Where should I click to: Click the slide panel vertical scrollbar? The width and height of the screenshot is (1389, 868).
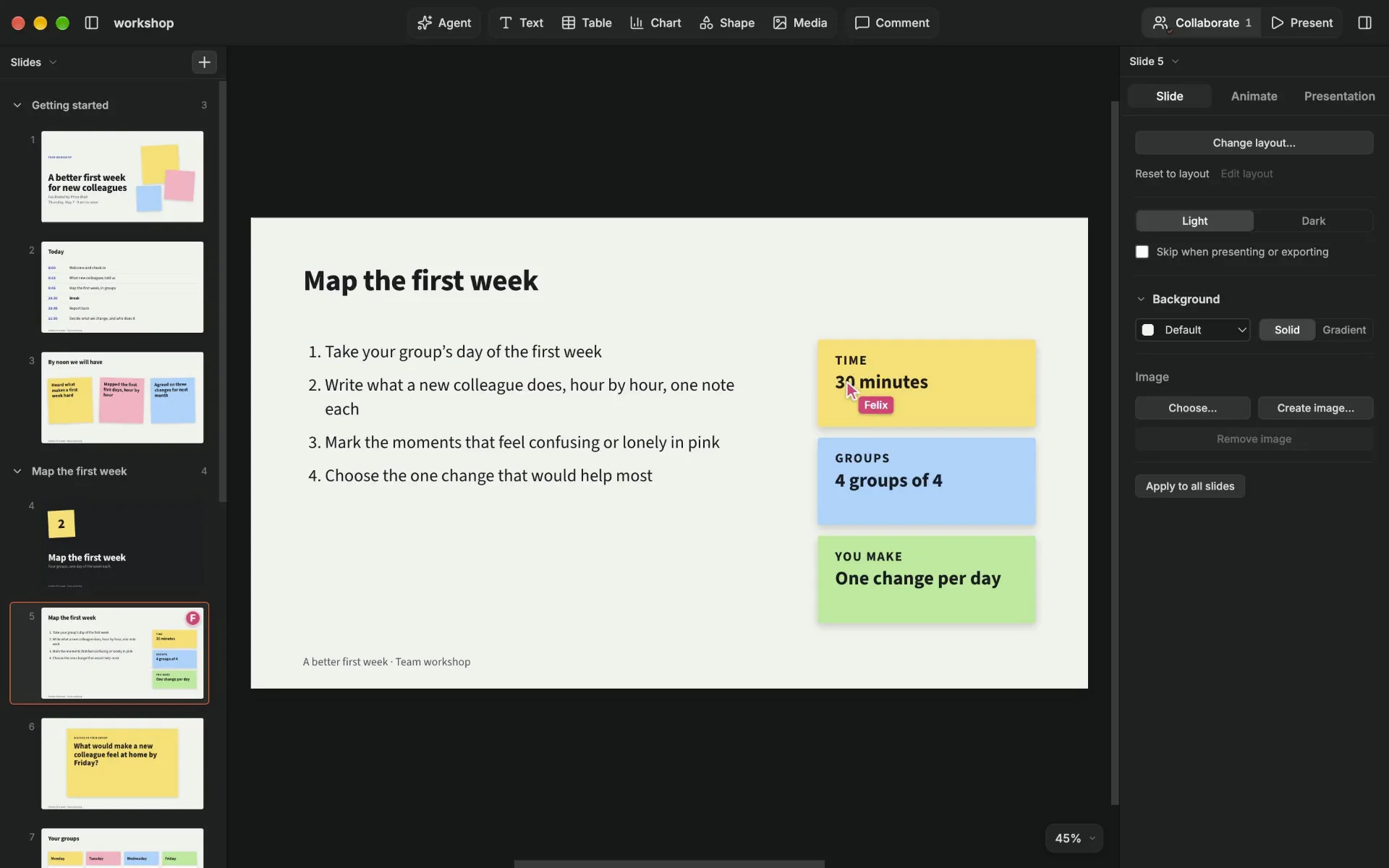click(223, 292)
